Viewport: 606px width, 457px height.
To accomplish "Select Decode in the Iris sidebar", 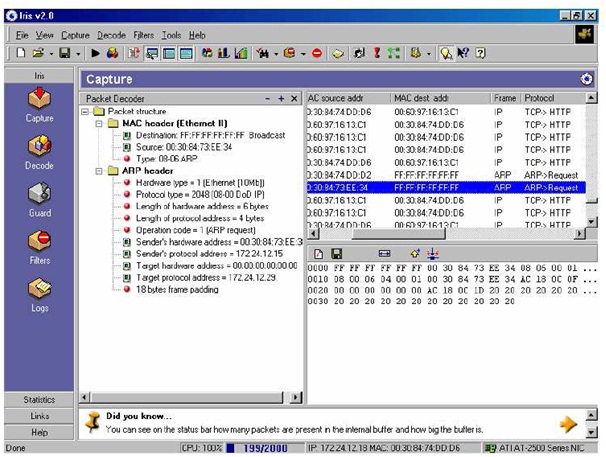I will (39, 152).
